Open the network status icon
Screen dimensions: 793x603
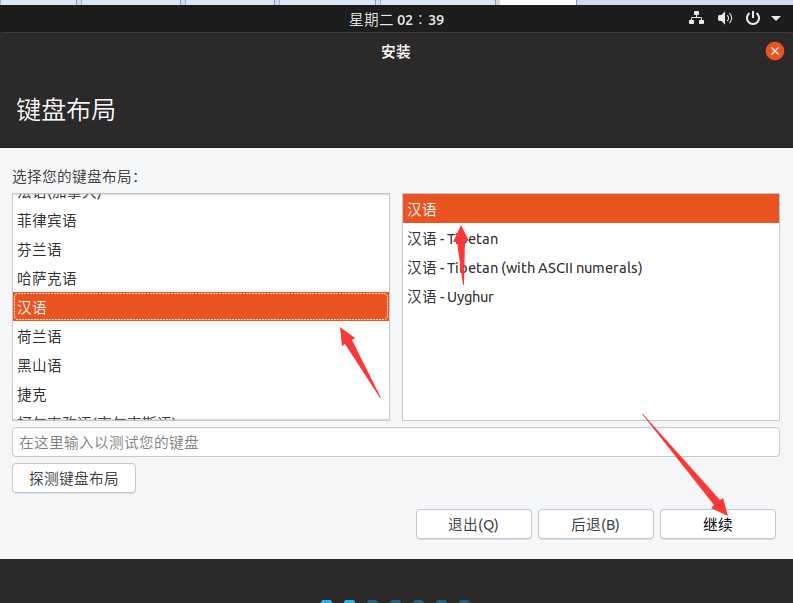pyautogui.click(x=696, y=19)
